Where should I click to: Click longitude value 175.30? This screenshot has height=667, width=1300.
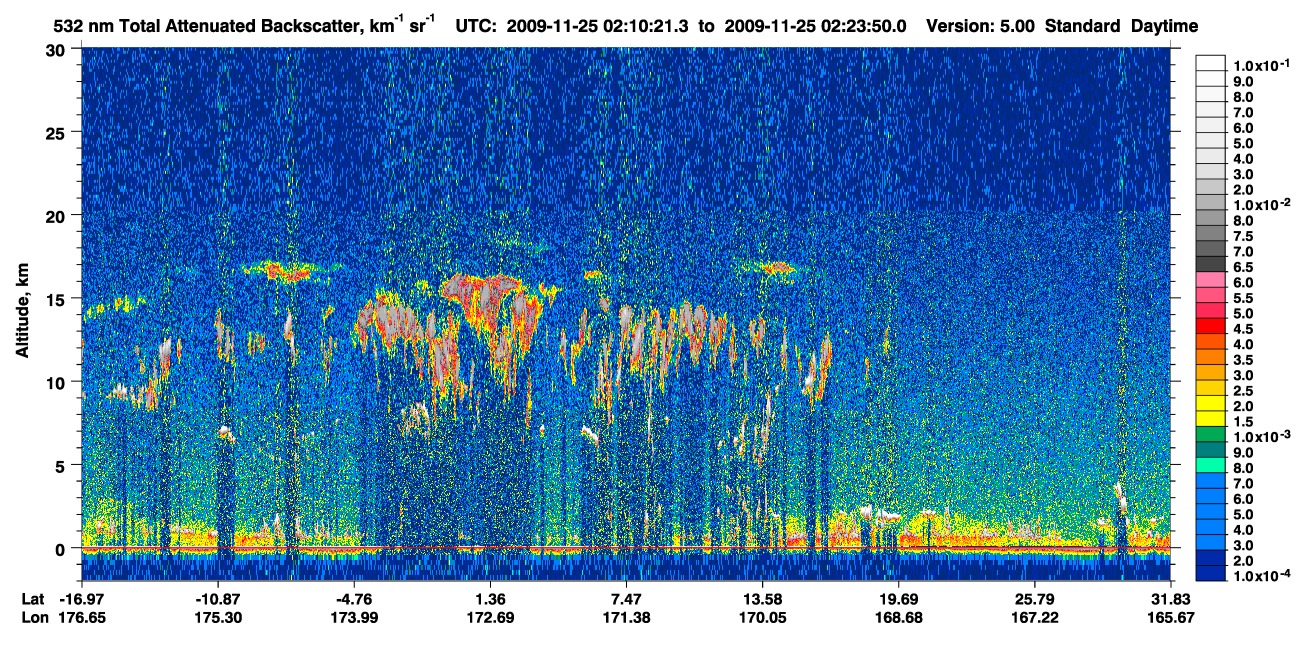tap(218, 618)
